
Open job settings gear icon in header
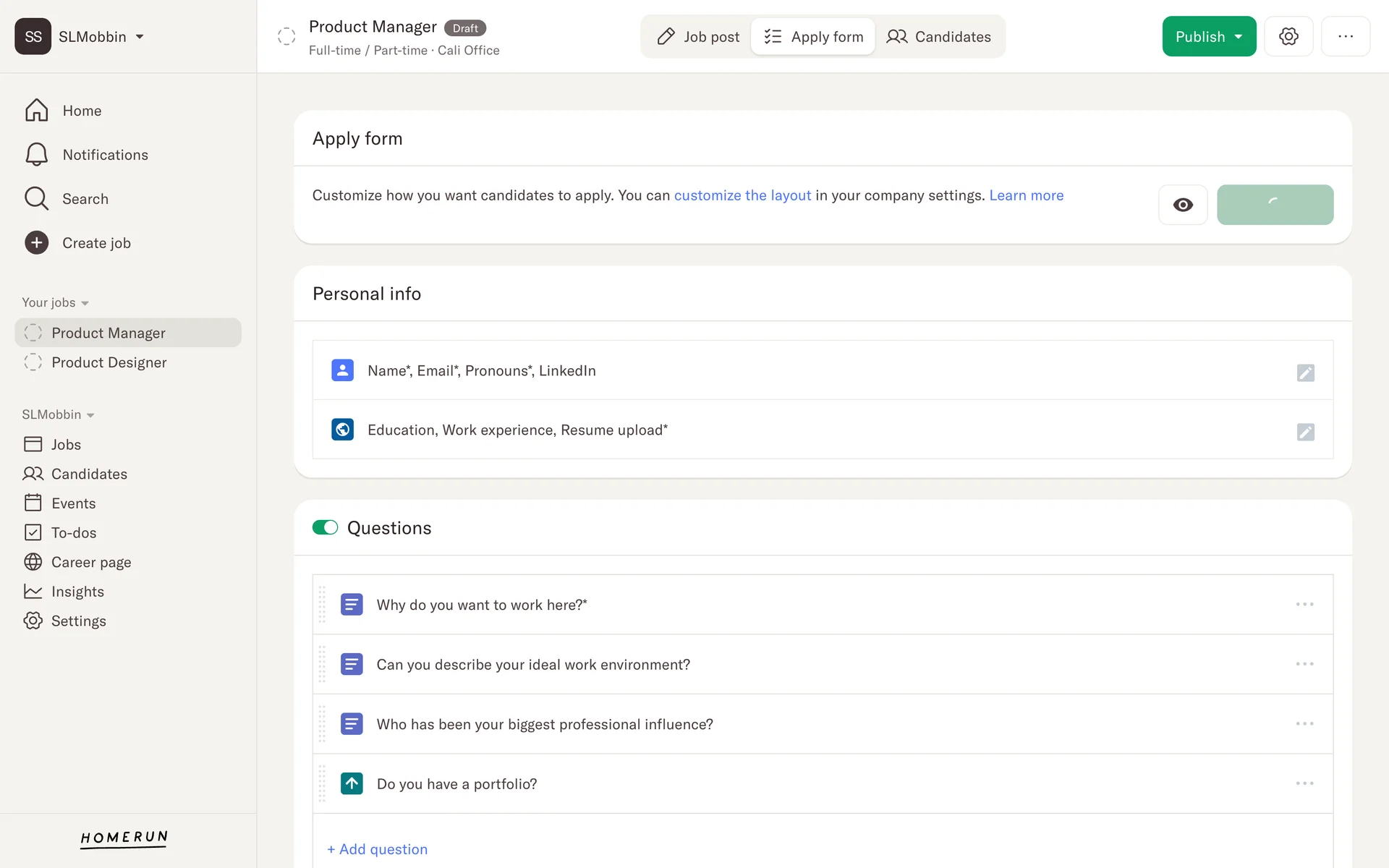coord(1288,36)
